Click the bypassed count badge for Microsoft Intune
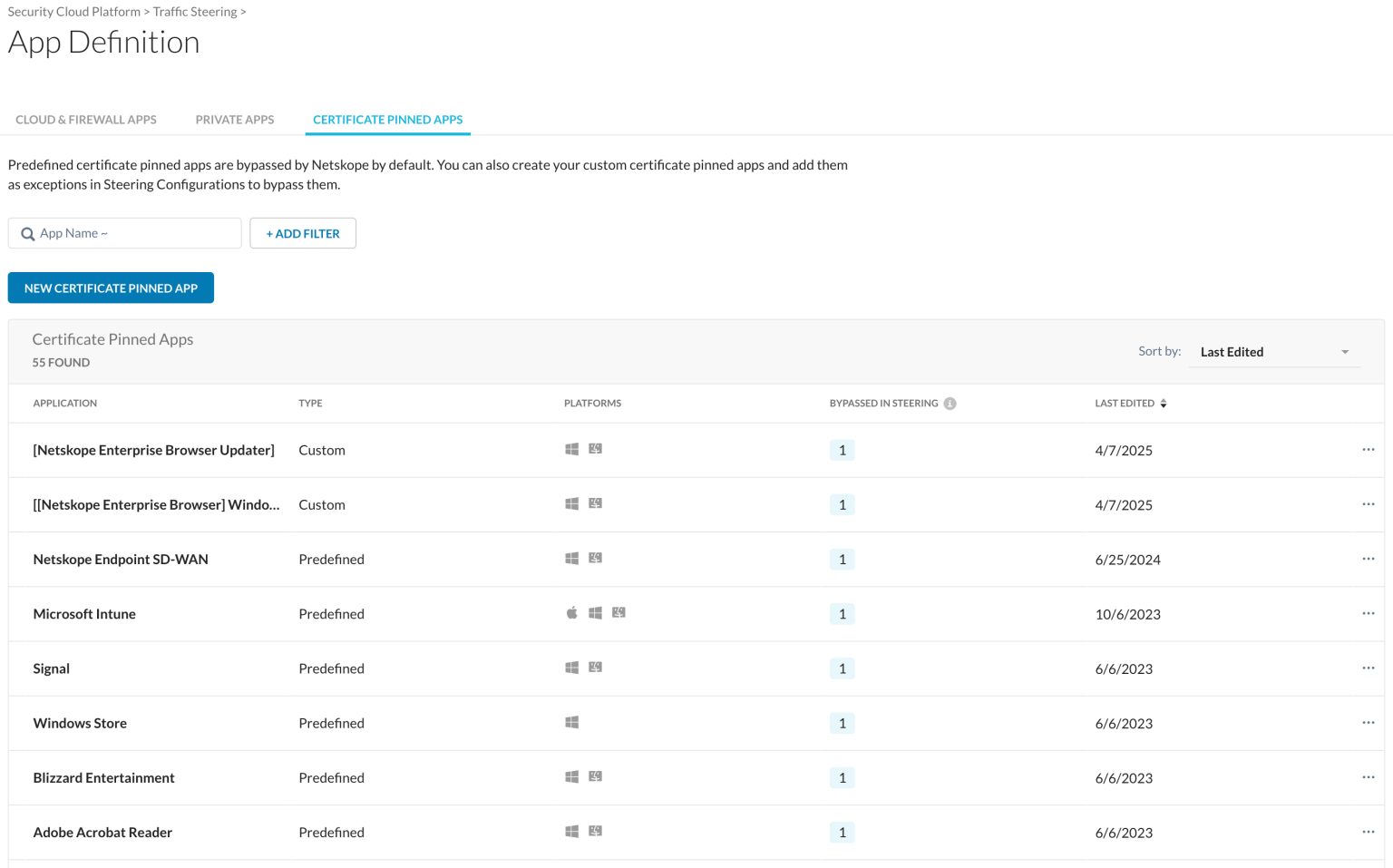This screenshot has height=868, width=1393. pyautogui.click(x=843, y=614)
